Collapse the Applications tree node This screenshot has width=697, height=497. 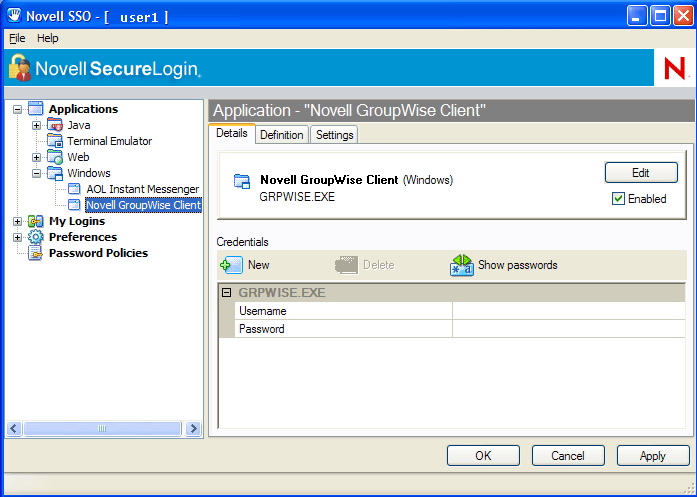[x=17, y=109]
